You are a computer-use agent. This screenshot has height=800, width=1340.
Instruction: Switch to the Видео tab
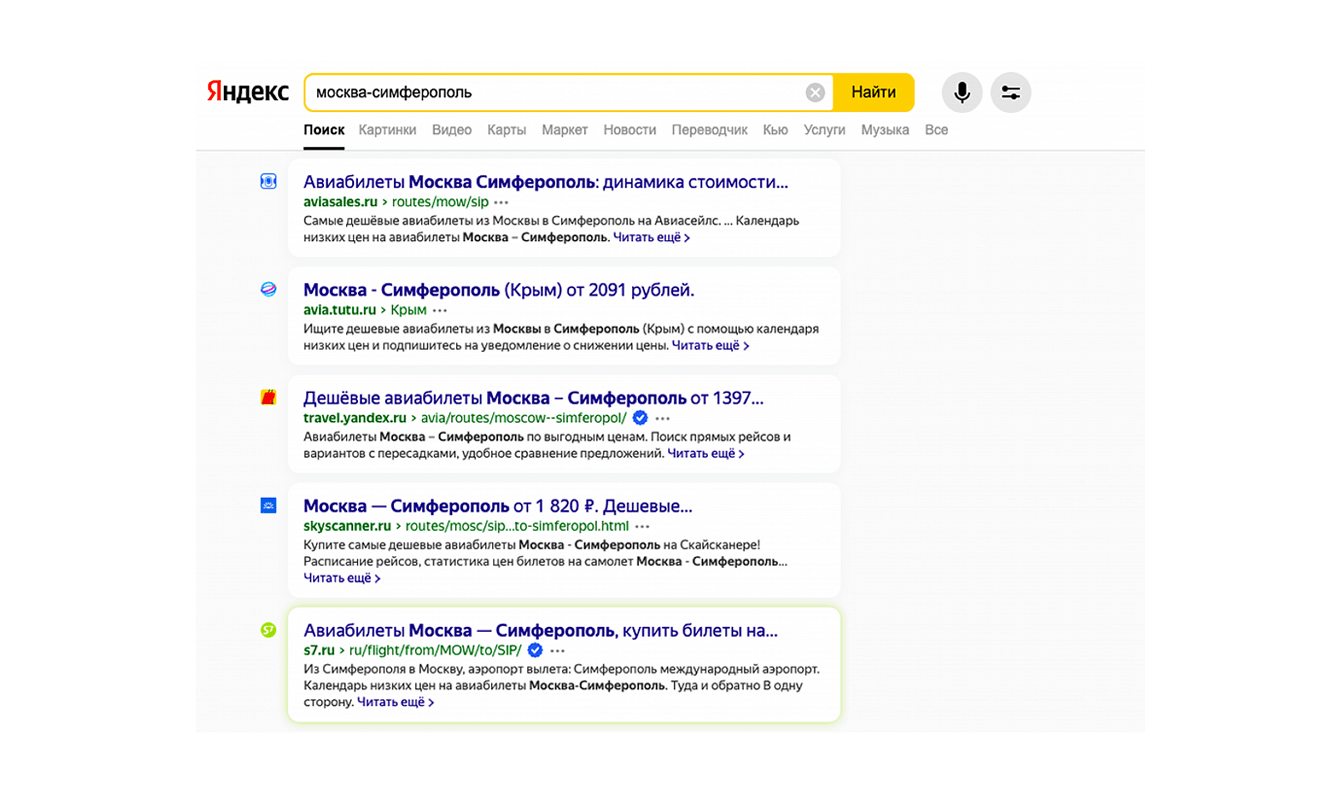452,130
